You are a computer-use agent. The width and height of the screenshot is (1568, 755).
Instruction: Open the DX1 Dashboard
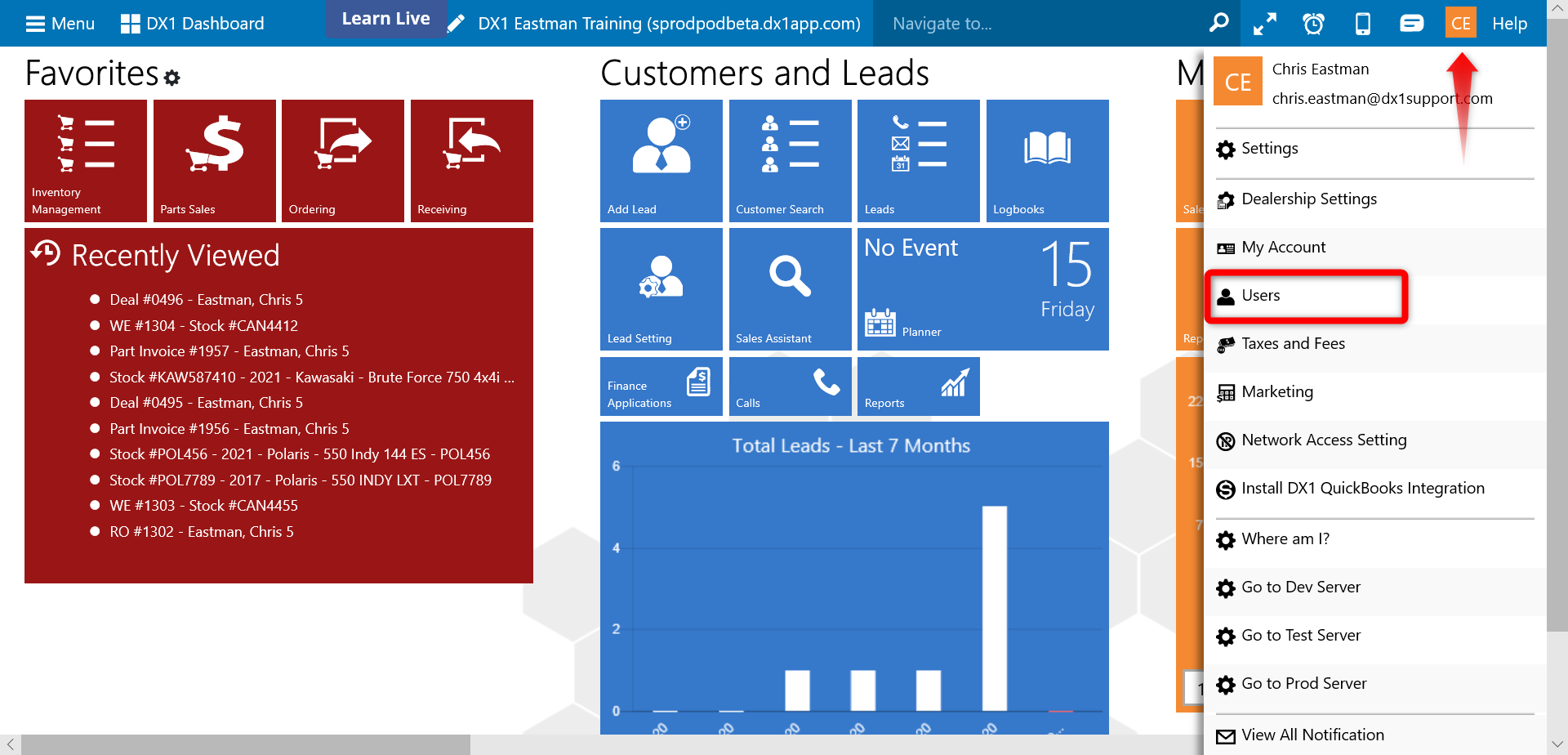point(193,24)
